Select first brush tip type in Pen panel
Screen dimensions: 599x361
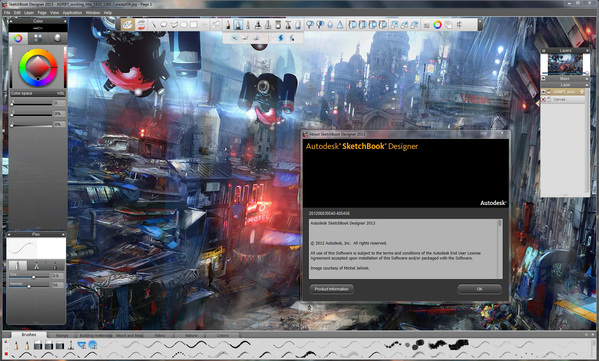pos(17,265)
